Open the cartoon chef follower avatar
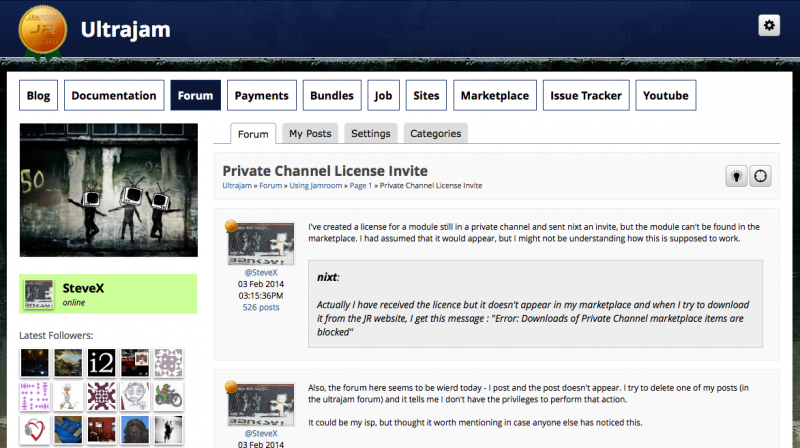800x448 pixels. point(68,396)
